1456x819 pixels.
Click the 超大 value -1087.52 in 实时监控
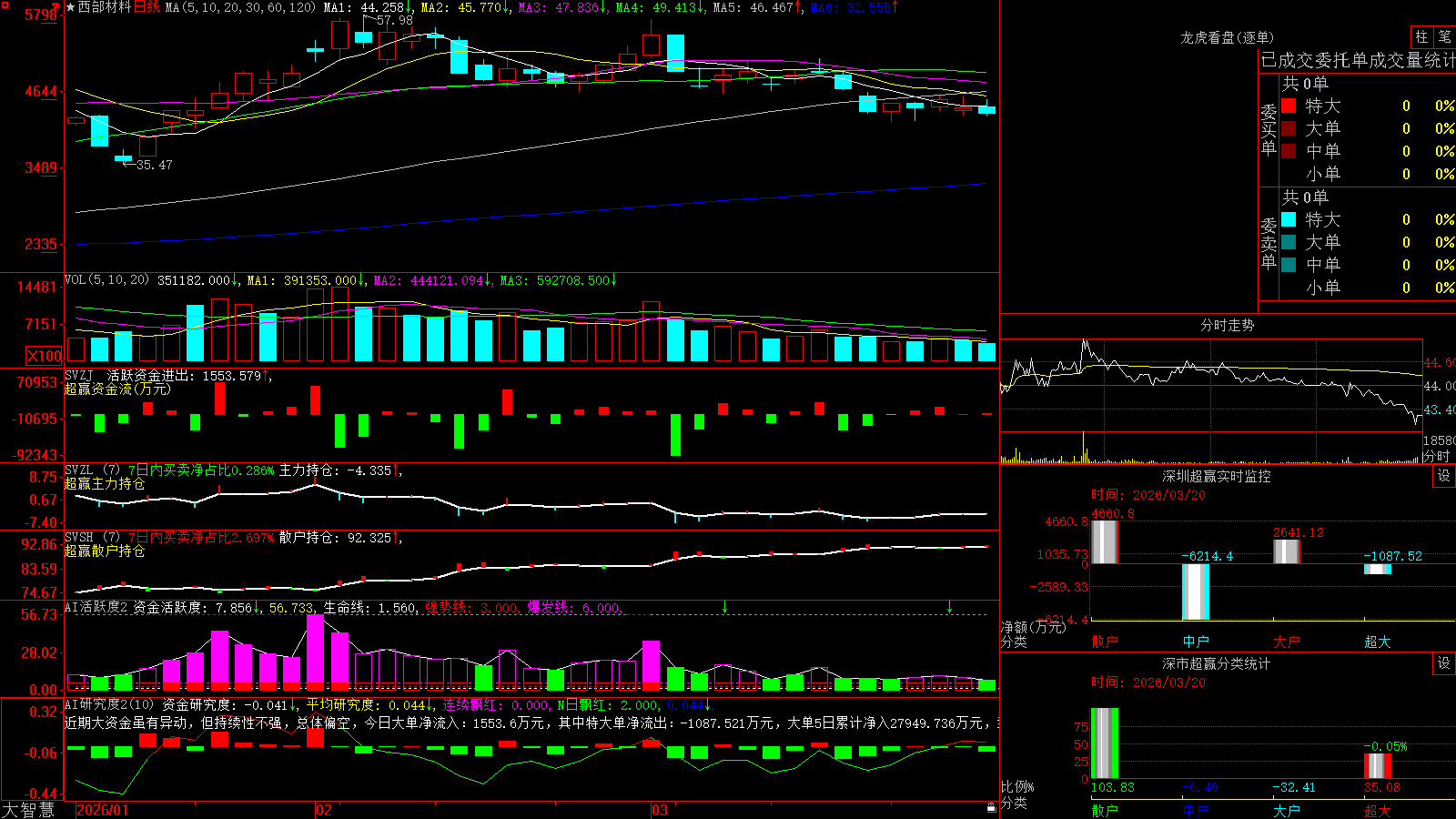pyautogui.click(x=1392, y=556)
